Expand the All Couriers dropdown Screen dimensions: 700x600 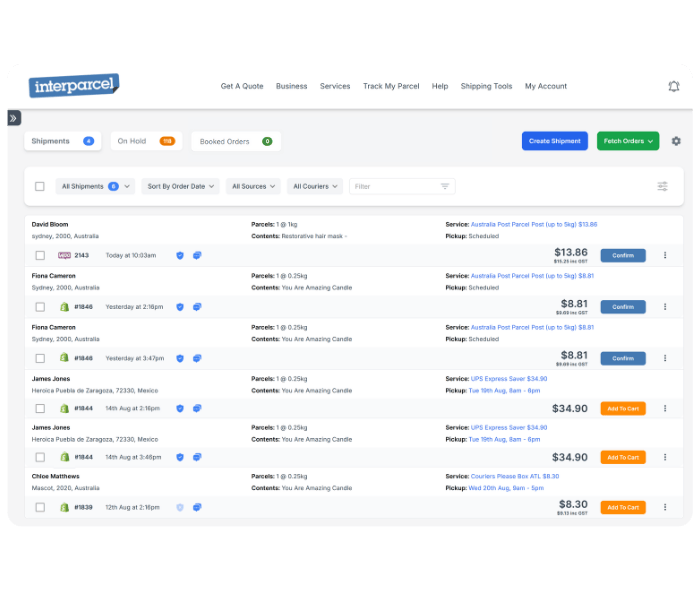(316, 186)
